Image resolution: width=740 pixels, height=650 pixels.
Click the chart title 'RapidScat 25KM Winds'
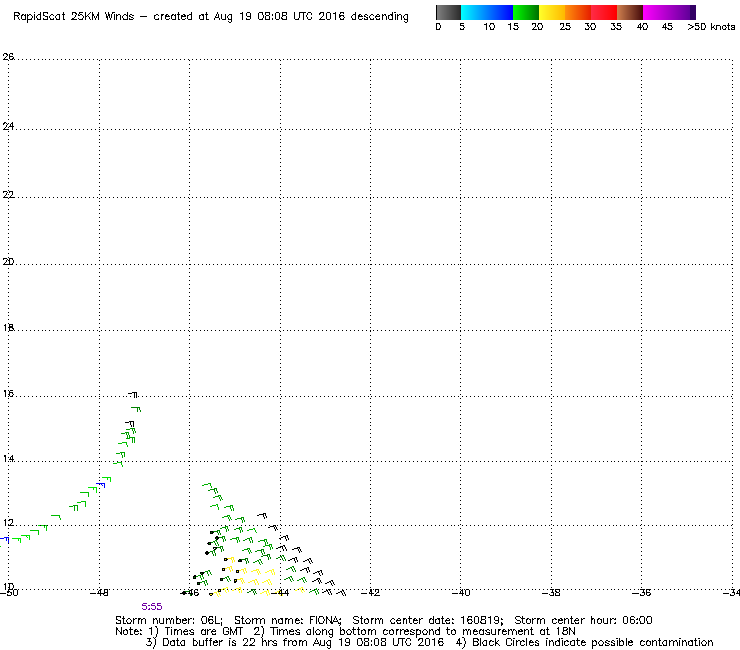click(x=74, y=17)
